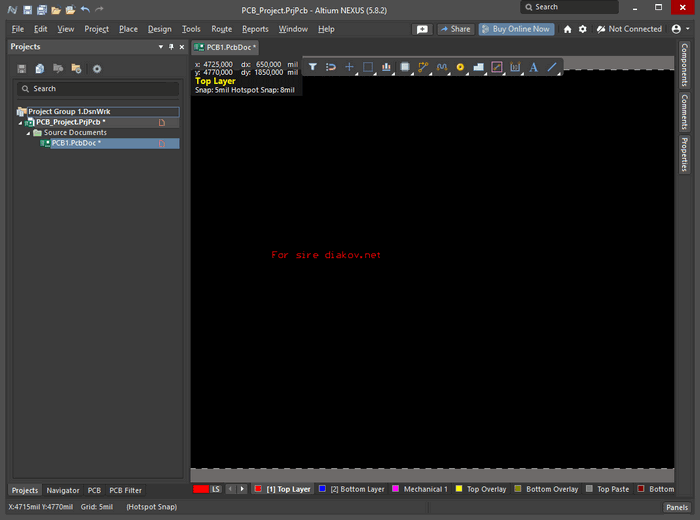Click the place polygon pour icon
This screenshot has width=700, height=520.
478,68
